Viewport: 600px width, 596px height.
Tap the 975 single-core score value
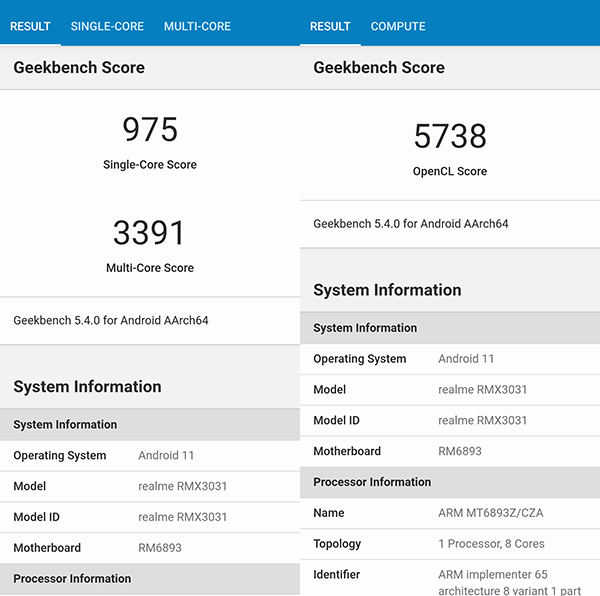pos(150,130)
